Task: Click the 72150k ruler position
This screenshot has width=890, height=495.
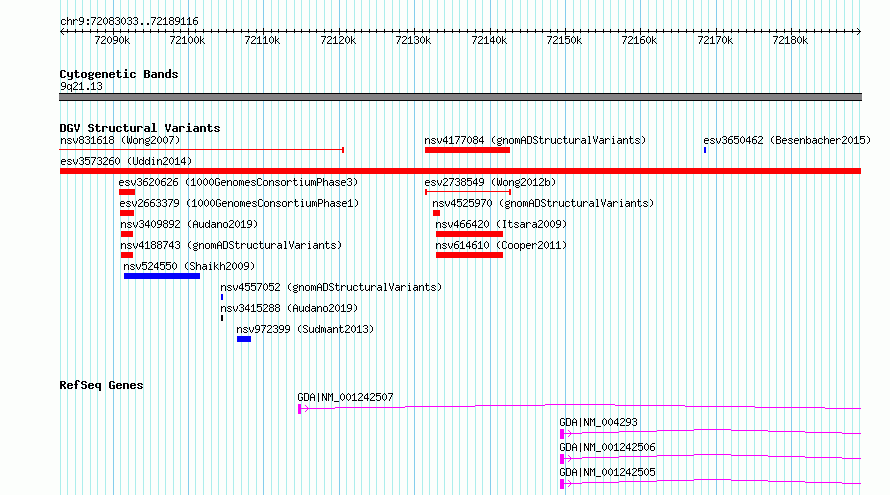Action: [564, 40]
